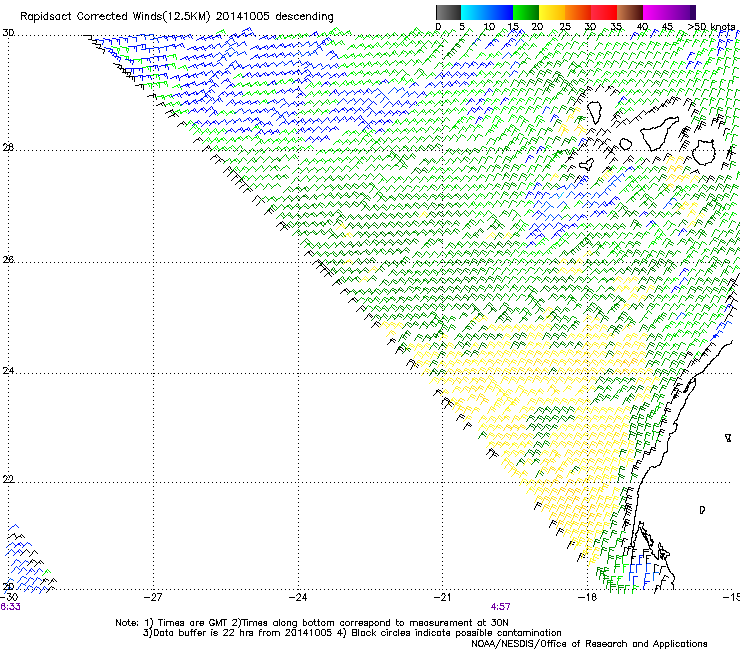Pick the yellow 20–25 knots legend segment
This screenshot has width=740, height=650.
point(552,12)
